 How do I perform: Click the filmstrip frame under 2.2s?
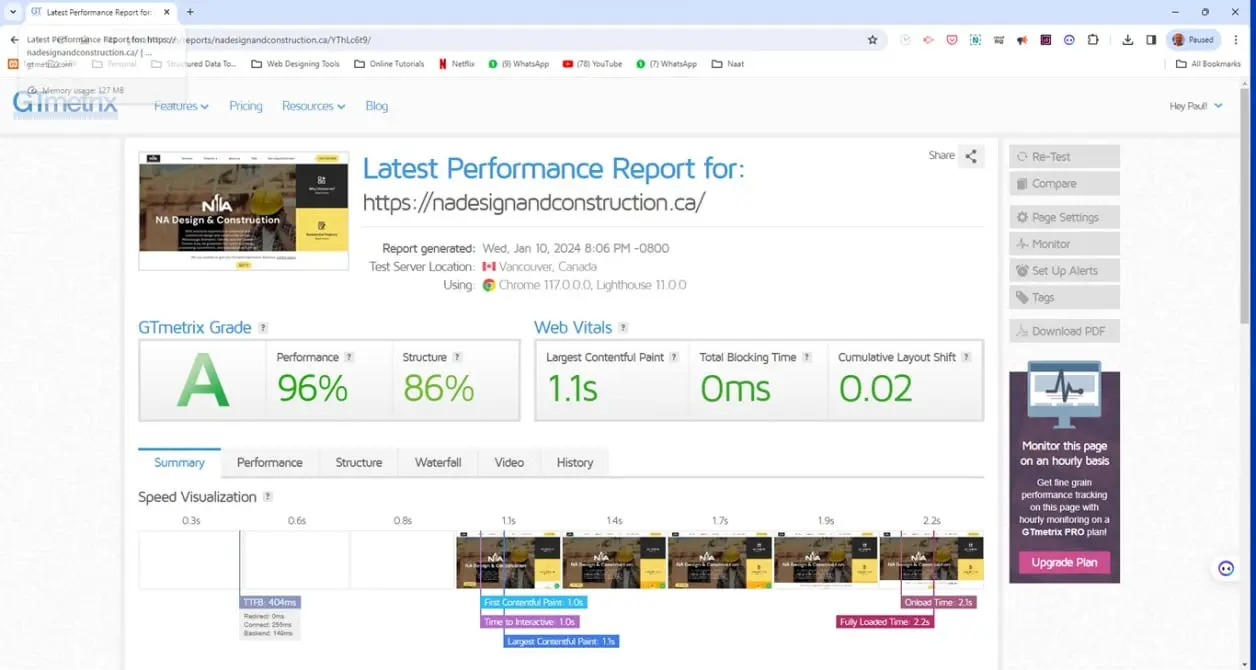(931, 560)
